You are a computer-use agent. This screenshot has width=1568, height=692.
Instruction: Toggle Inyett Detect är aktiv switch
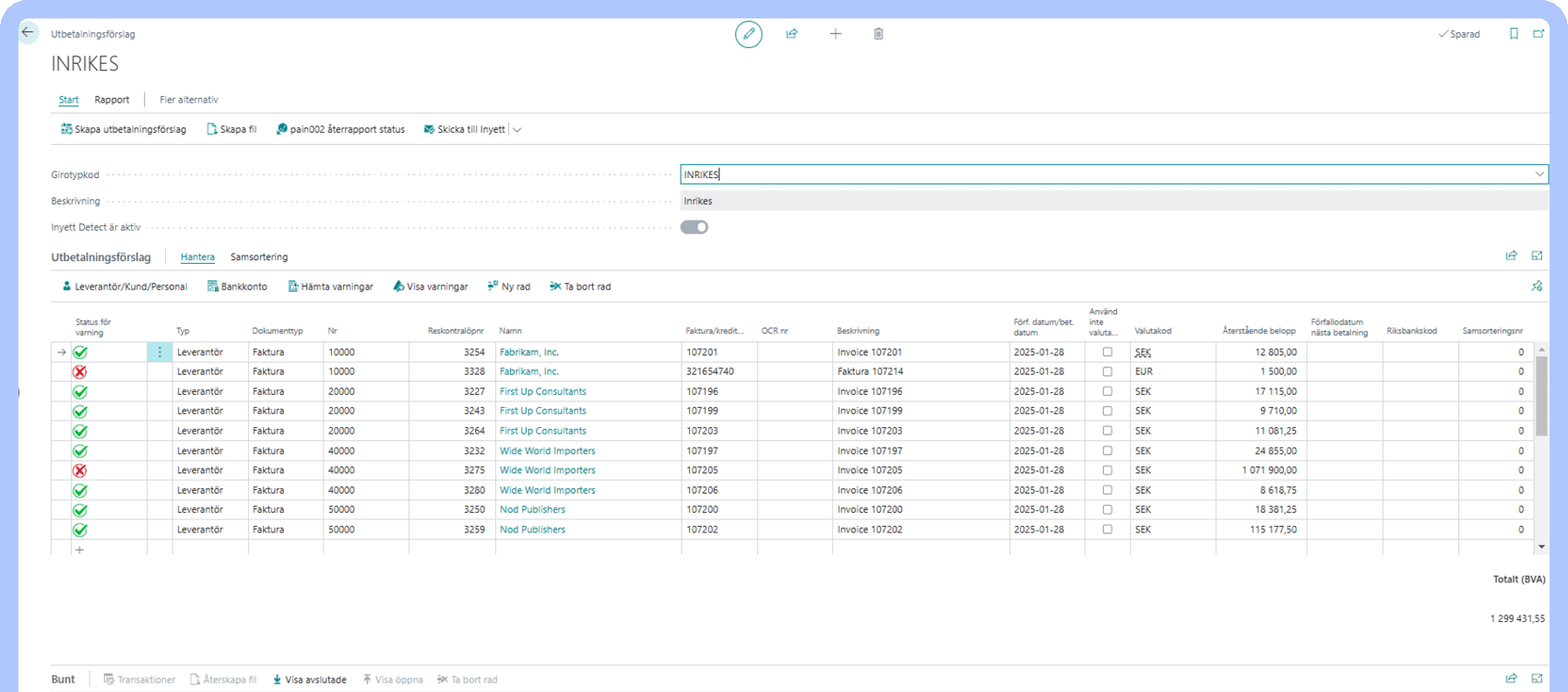(x=695, y=227)
